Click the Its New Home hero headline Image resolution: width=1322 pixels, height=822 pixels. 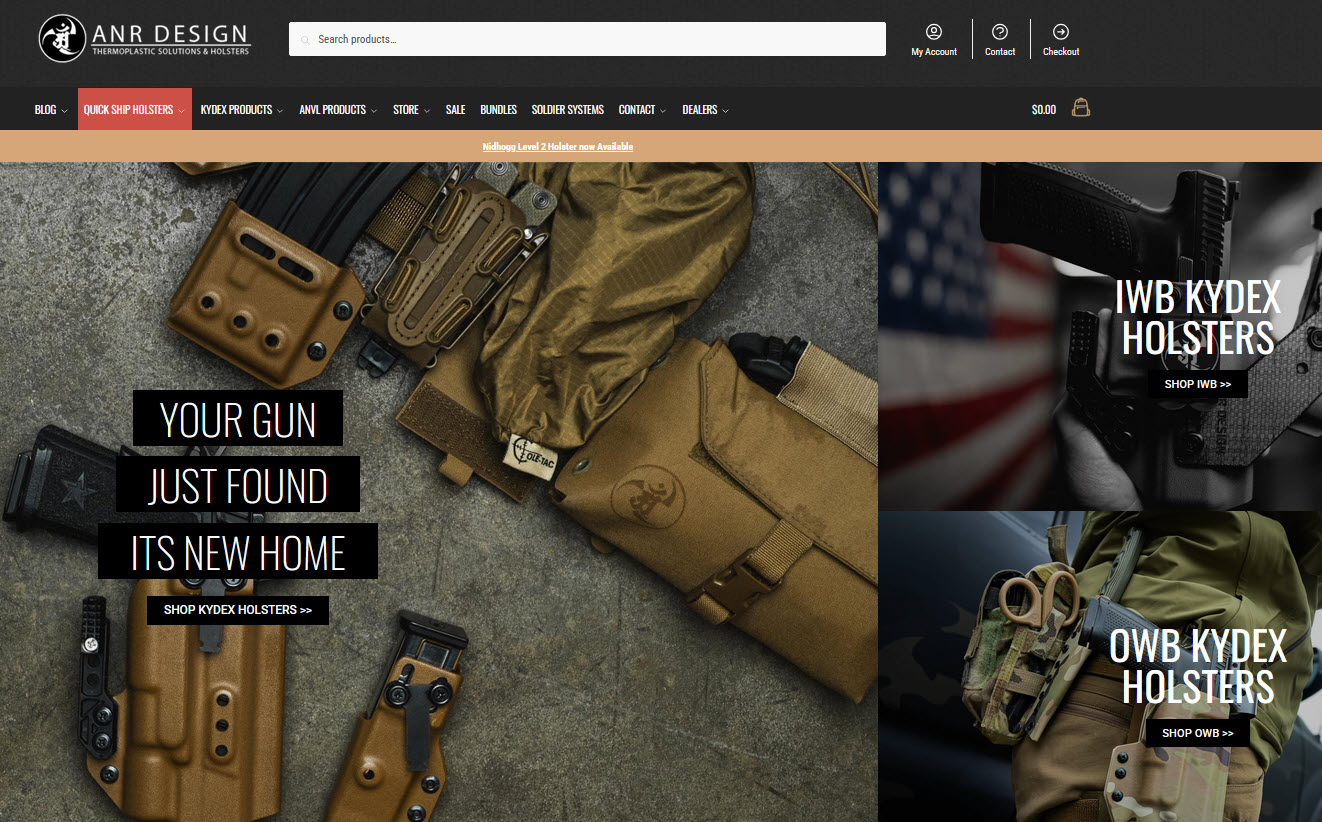[238, 551]
